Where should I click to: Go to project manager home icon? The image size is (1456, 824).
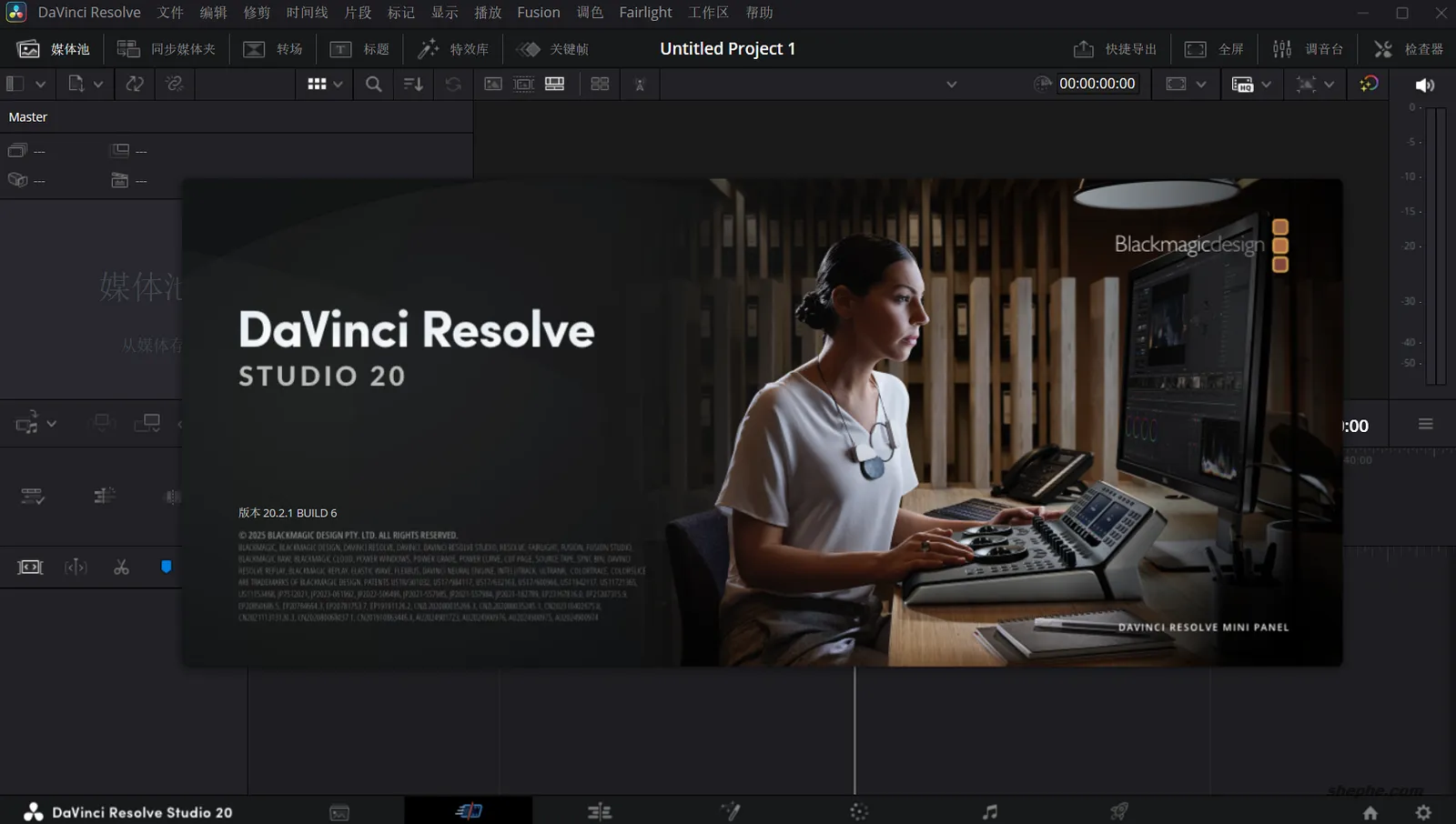click(1370, 812)
